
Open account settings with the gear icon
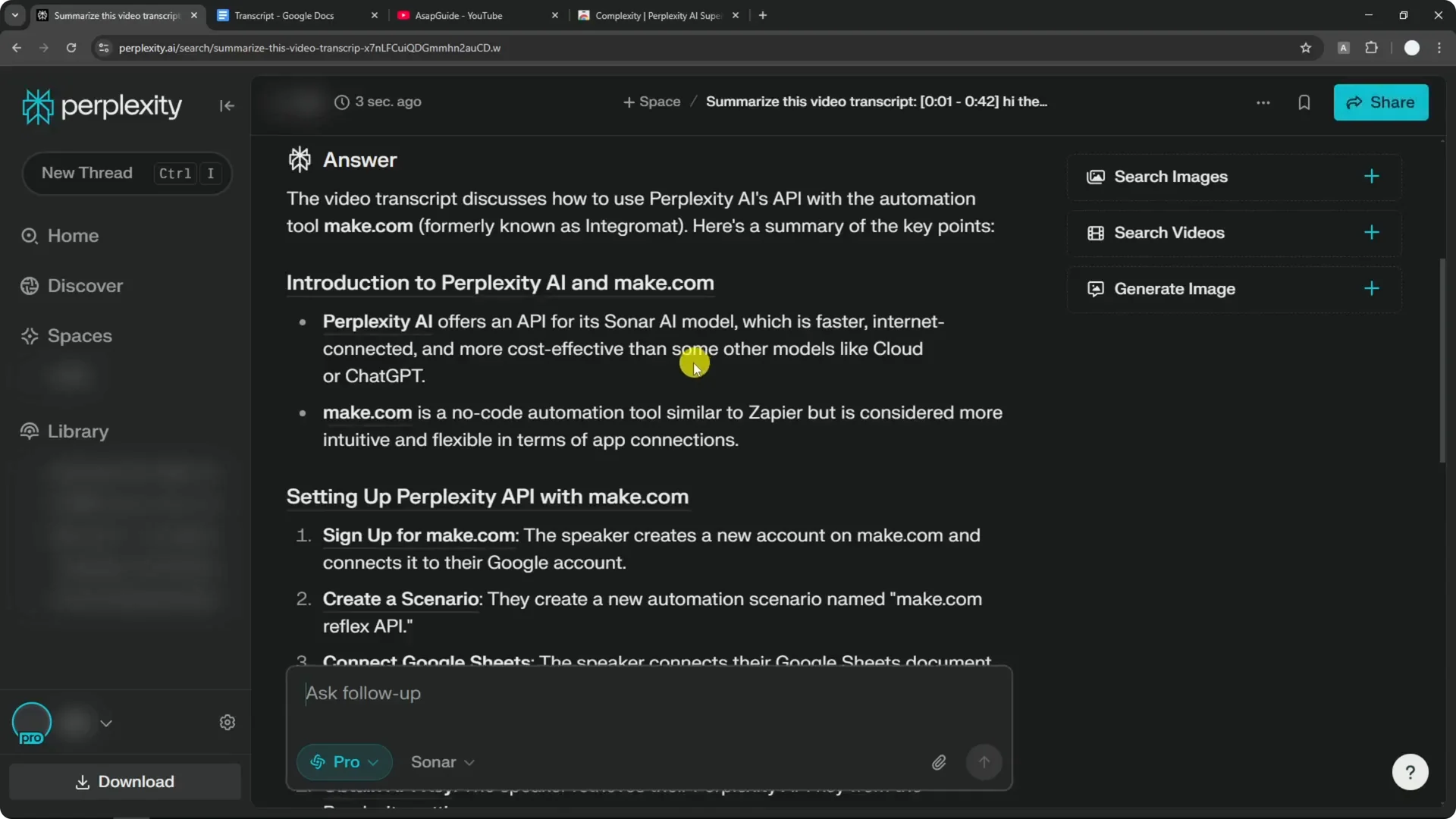pyautogui.click(x=227, y=722)
